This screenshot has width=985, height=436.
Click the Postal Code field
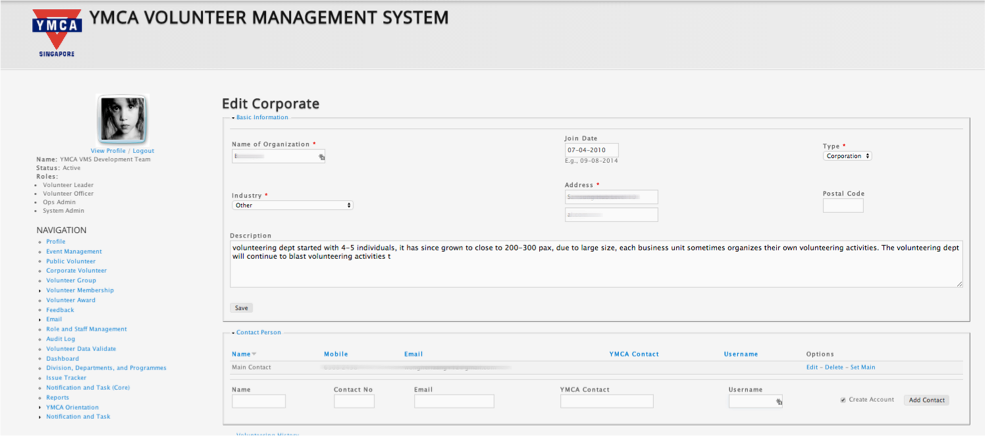pos(843,206)
